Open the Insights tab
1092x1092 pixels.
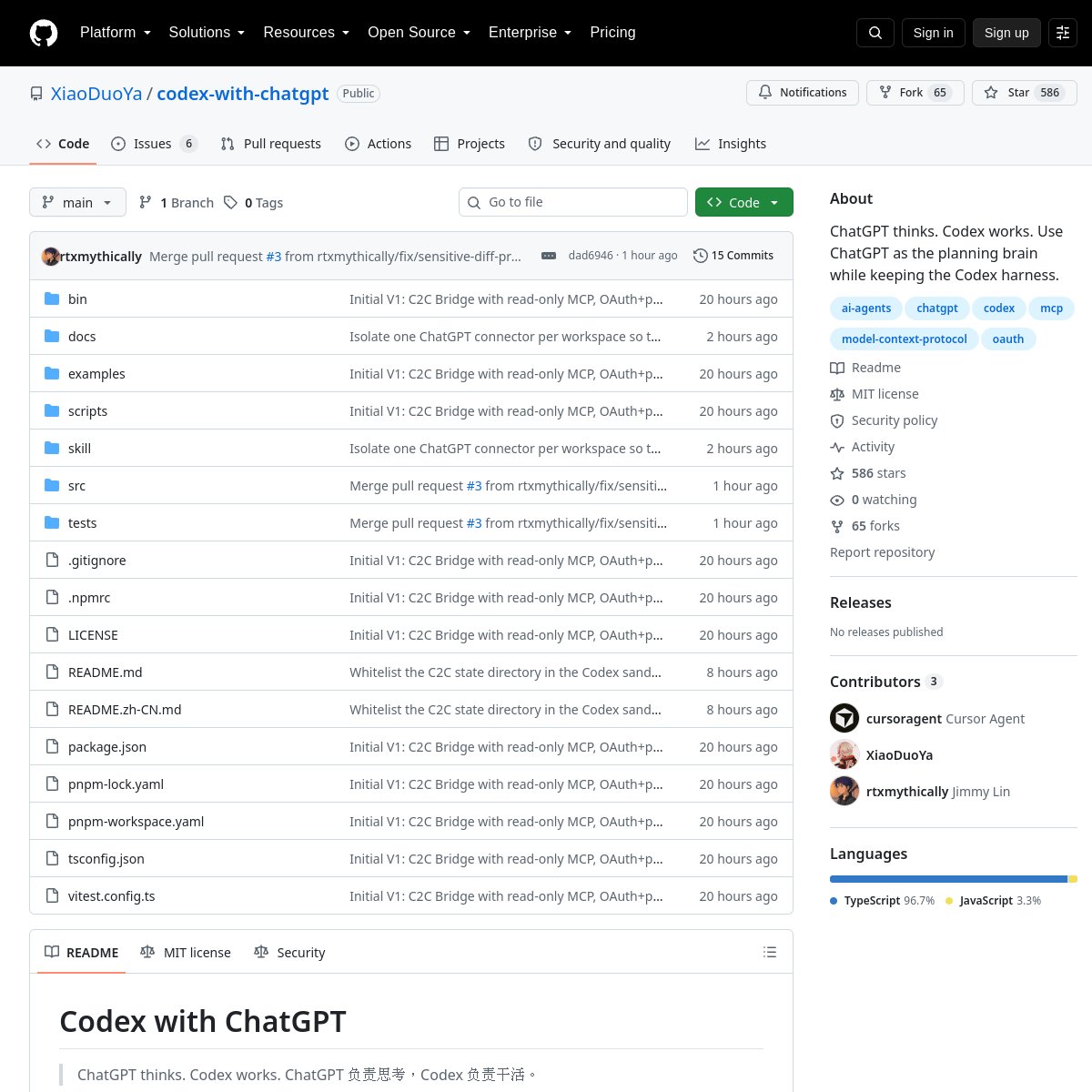[731, 144]
